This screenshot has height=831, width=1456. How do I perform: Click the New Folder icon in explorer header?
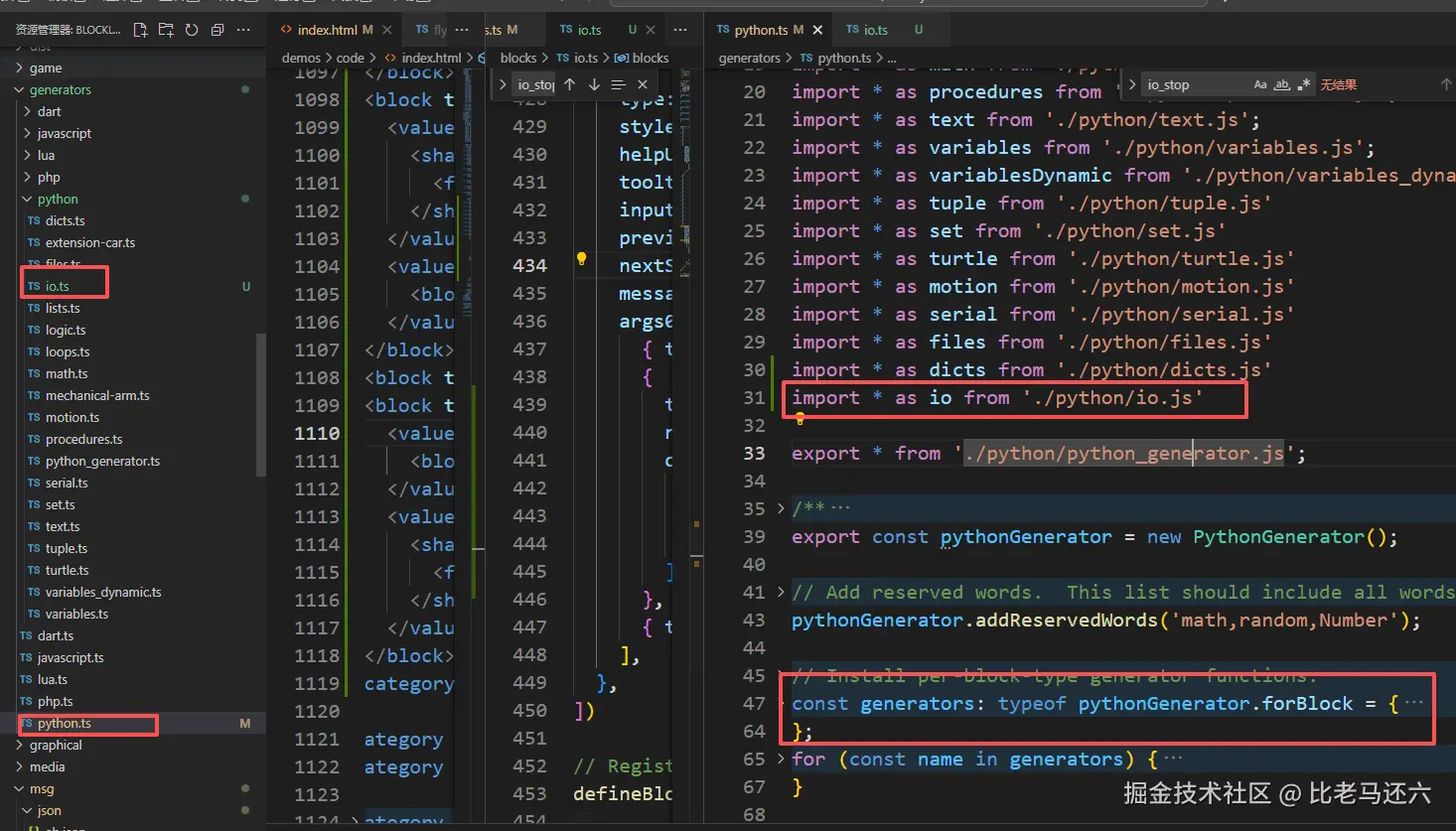coord(166,30)
